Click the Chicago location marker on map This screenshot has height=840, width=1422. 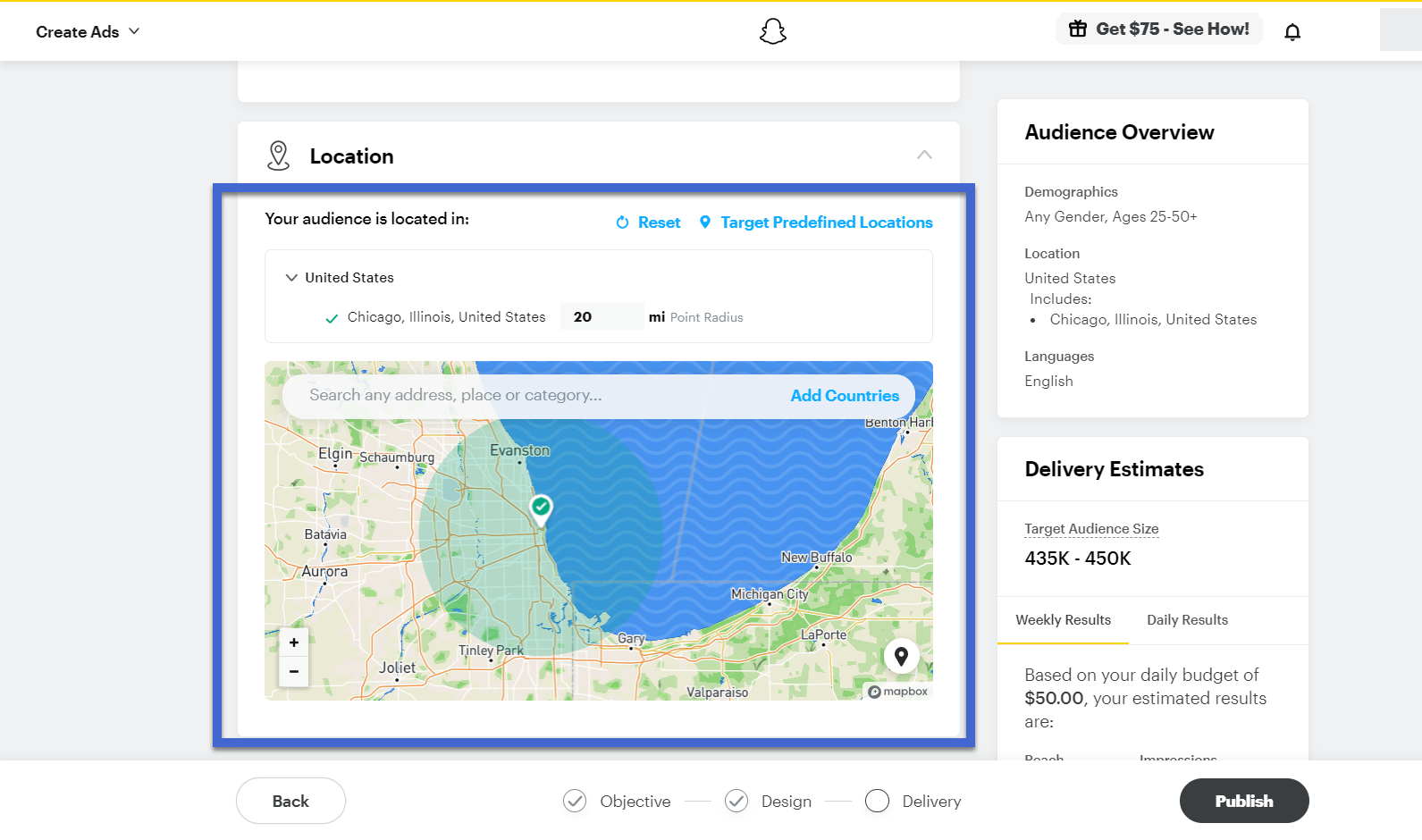click(541, 508)
